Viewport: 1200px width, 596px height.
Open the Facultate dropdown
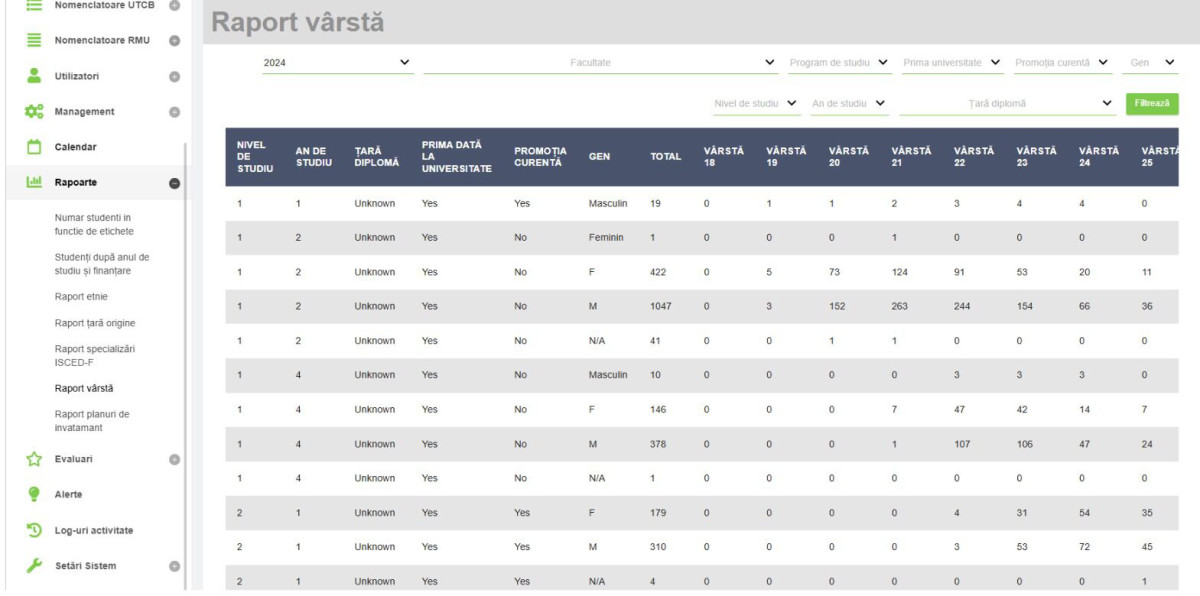[600, 62]
